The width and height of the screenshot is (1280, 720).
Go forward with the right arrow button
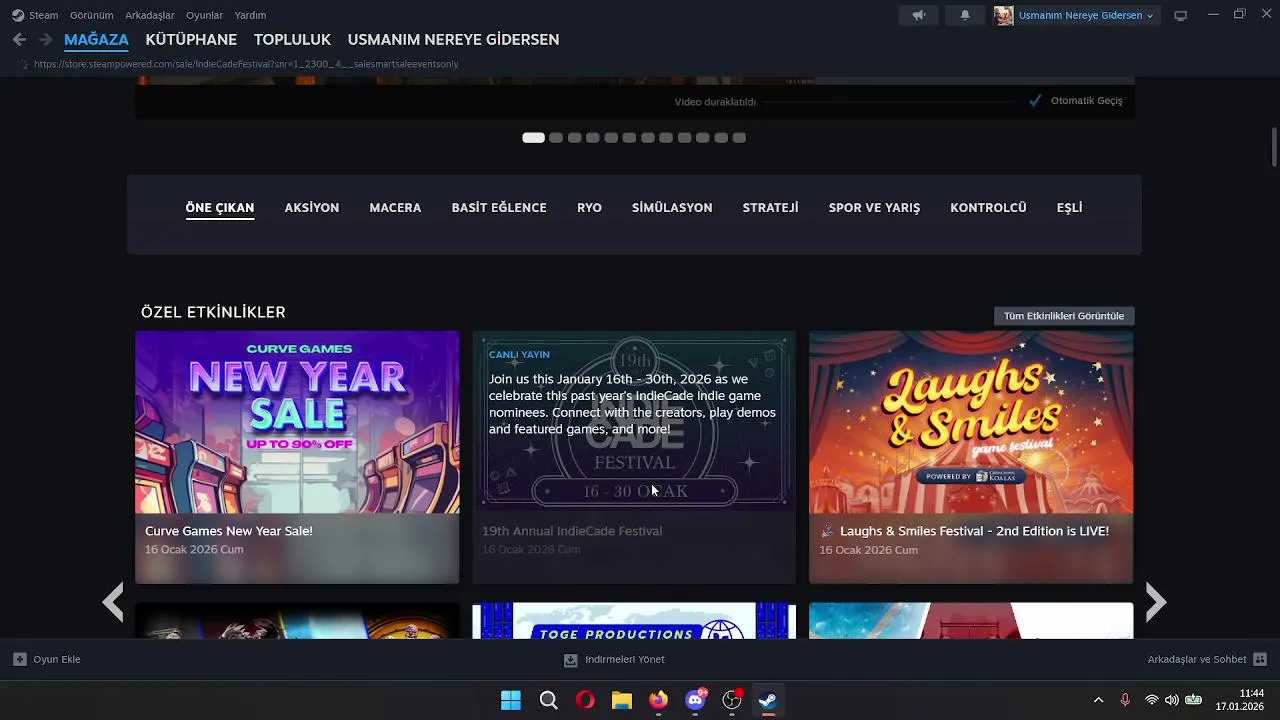(45, 39)
